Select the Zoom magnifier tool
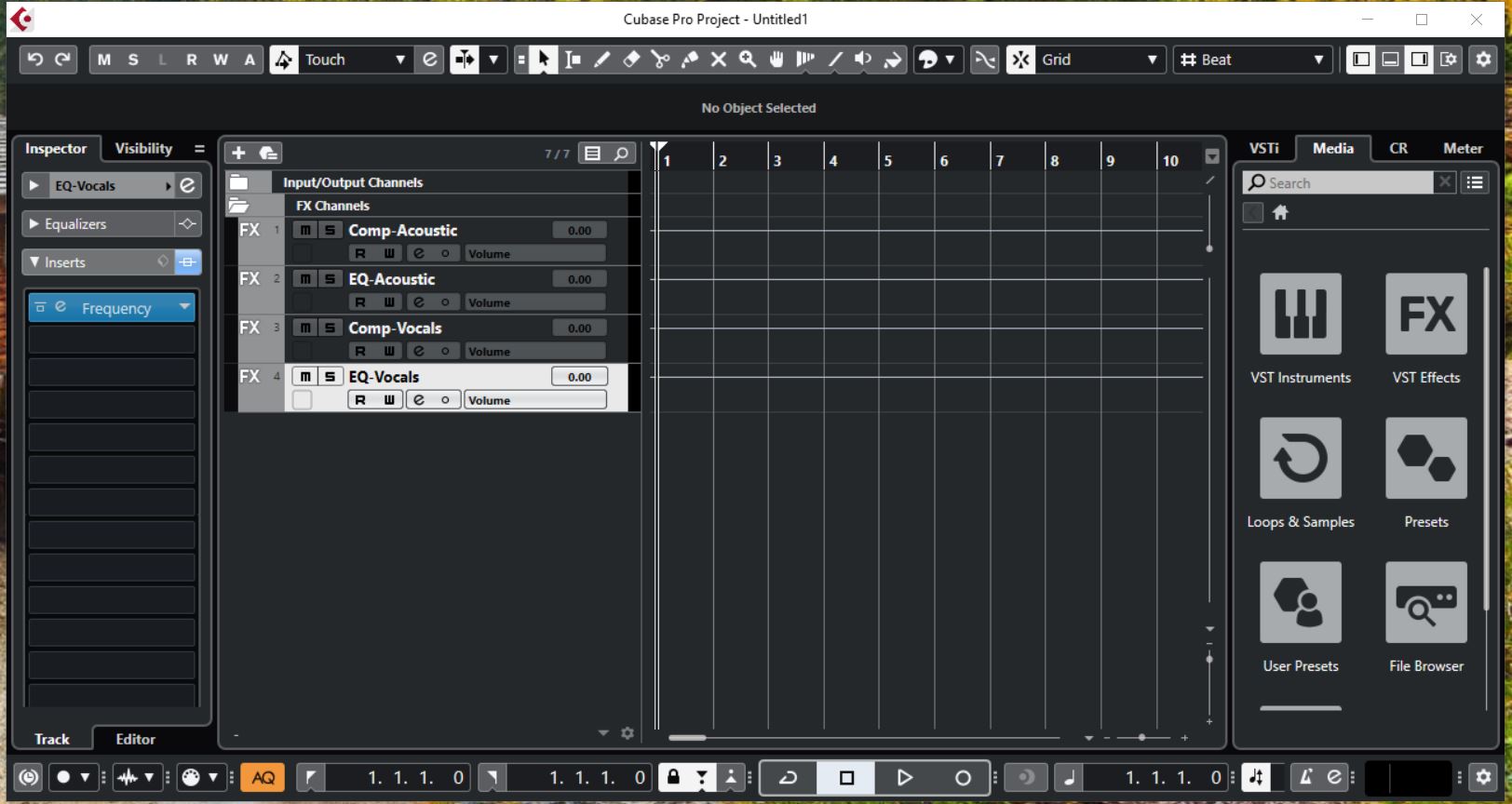 [x=748, y=60]
